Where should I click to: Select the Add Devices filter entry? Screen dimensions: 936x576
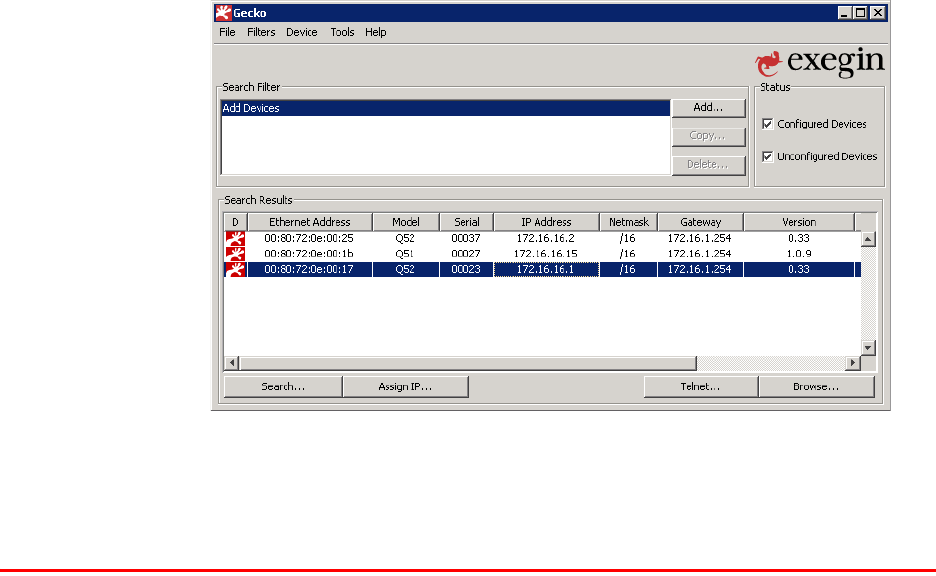tap(445, 108)
